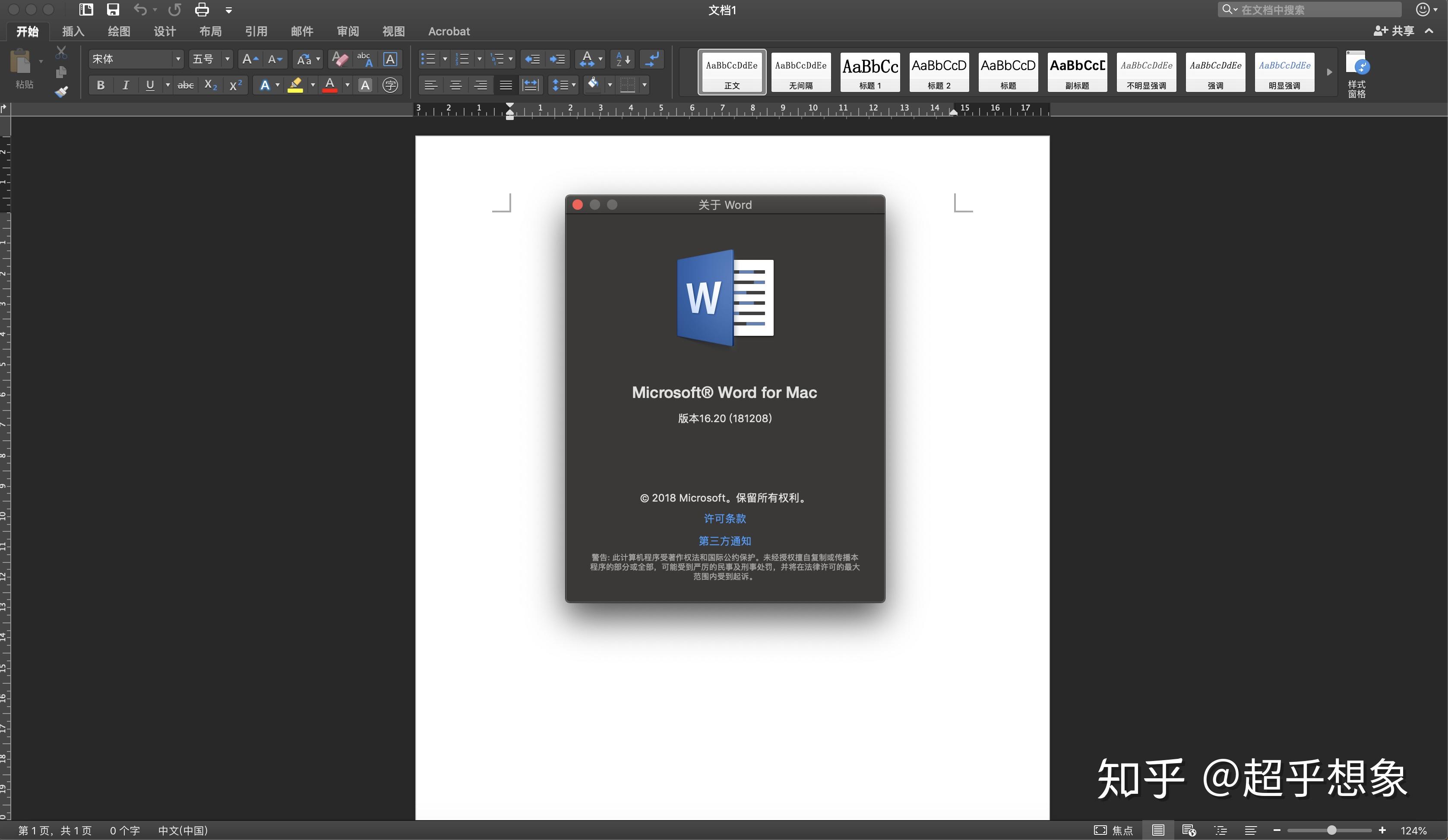
Task: Click the superscript X² icon
Action: pyautogui.click(x=236, y=85)
